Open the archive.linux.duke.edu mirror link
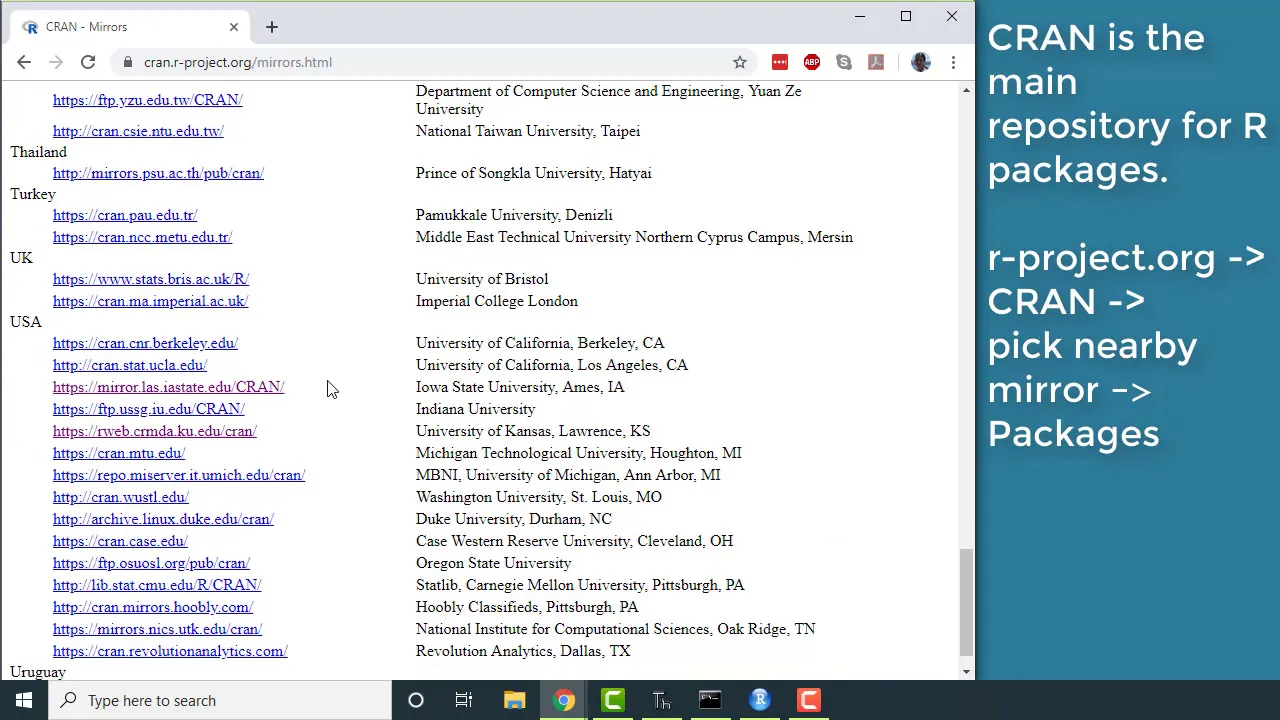 coord(163,519)
